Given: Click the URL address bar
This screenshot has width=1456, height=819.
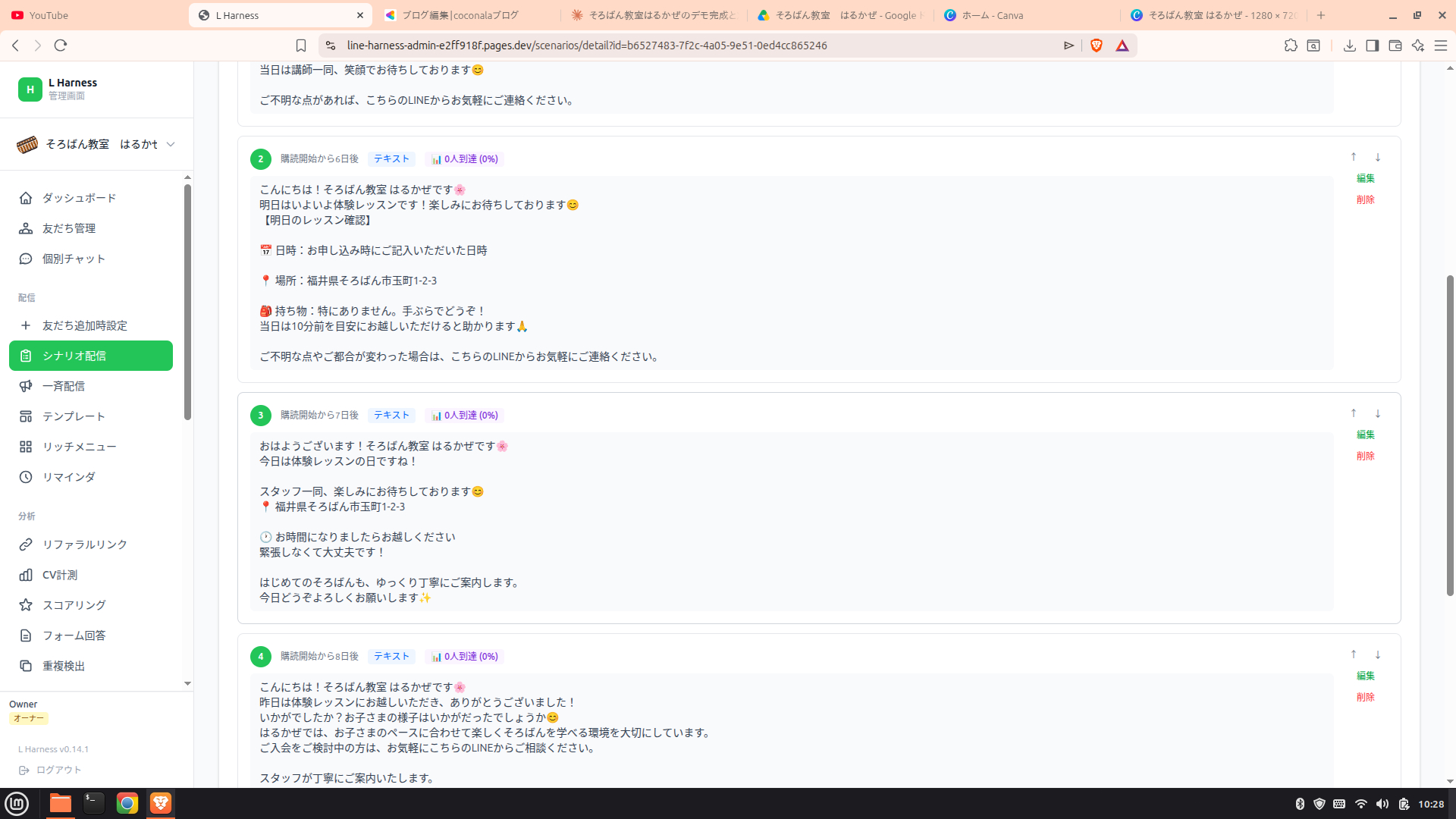Looking at the screenshot, I should coord(698,45).
